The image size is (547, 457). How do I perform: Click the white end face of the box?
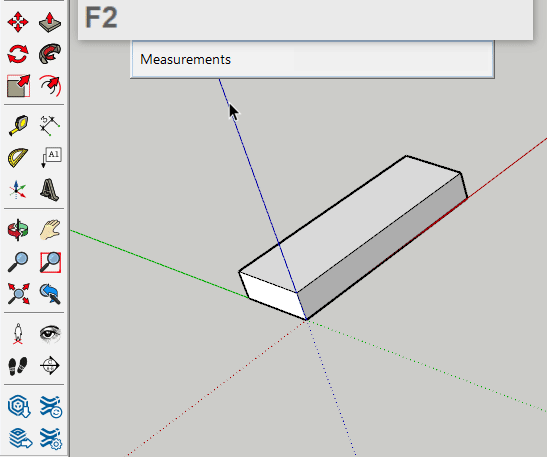click(273, 295)
